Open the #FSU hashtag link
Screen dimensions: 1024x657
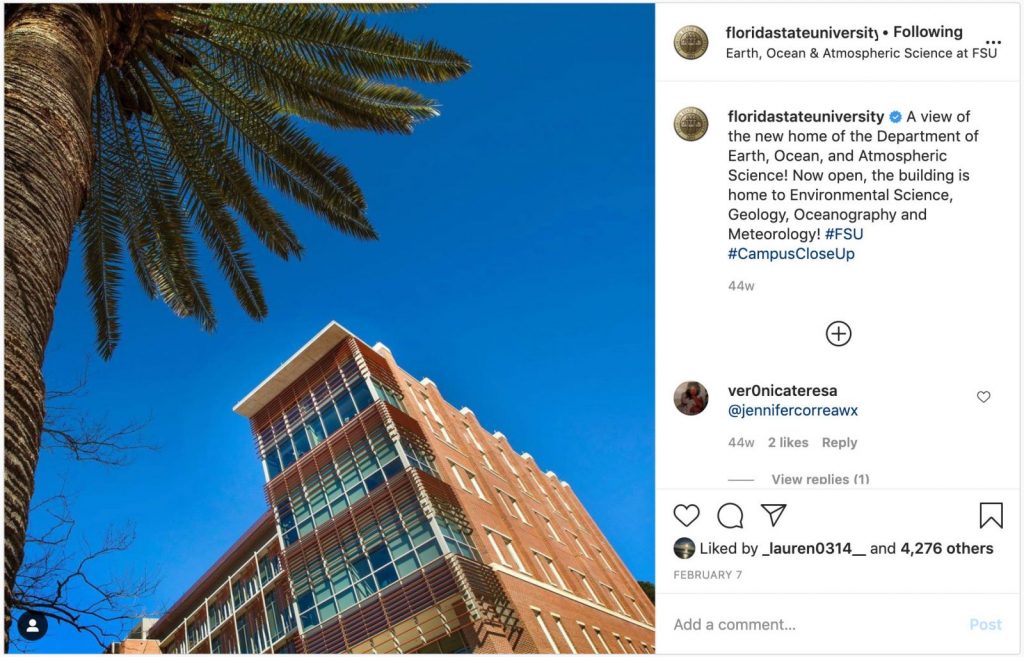844,234
